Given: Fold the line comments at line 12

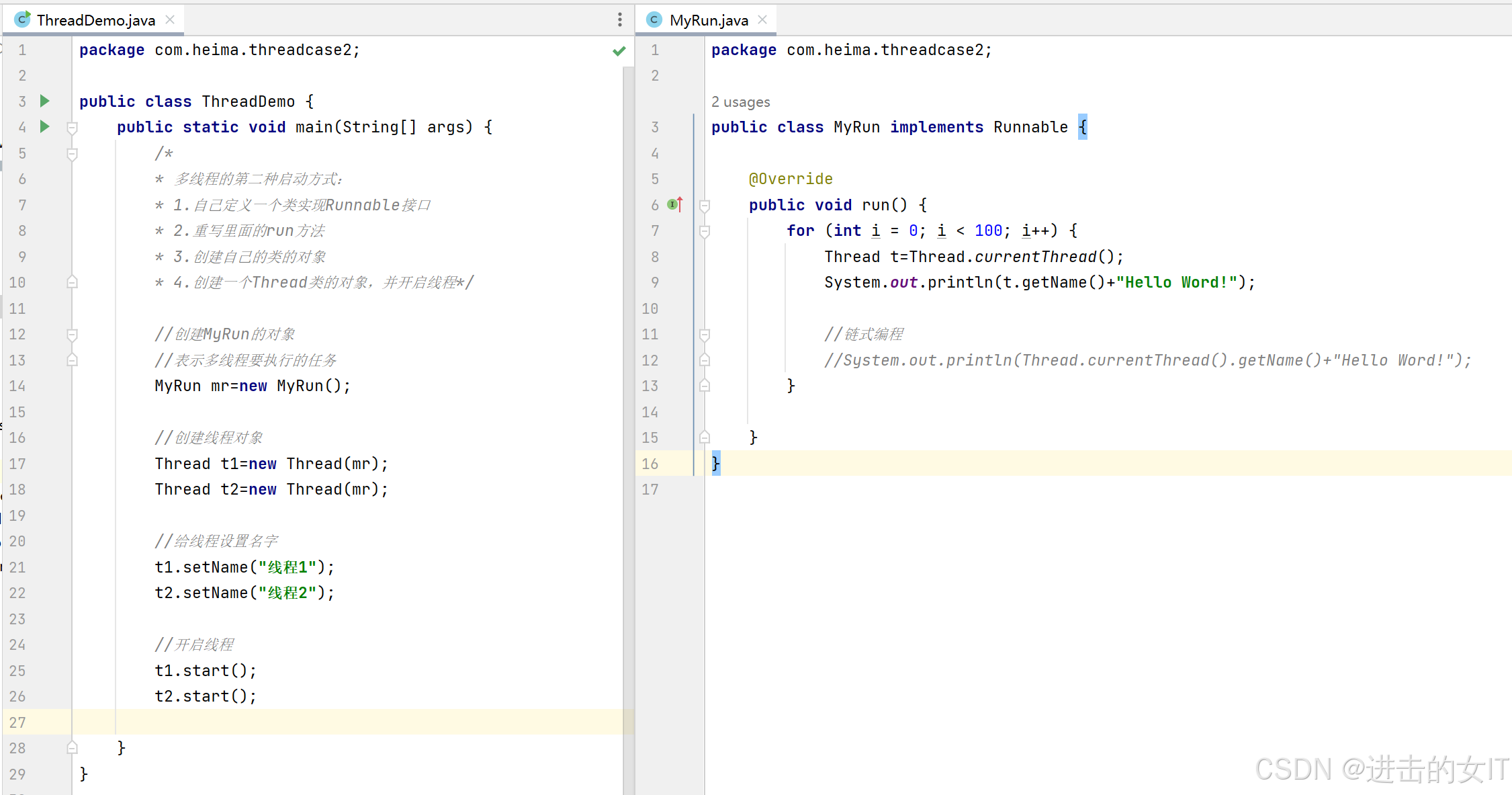Looking at the screenshot, I should click(72, 335).
